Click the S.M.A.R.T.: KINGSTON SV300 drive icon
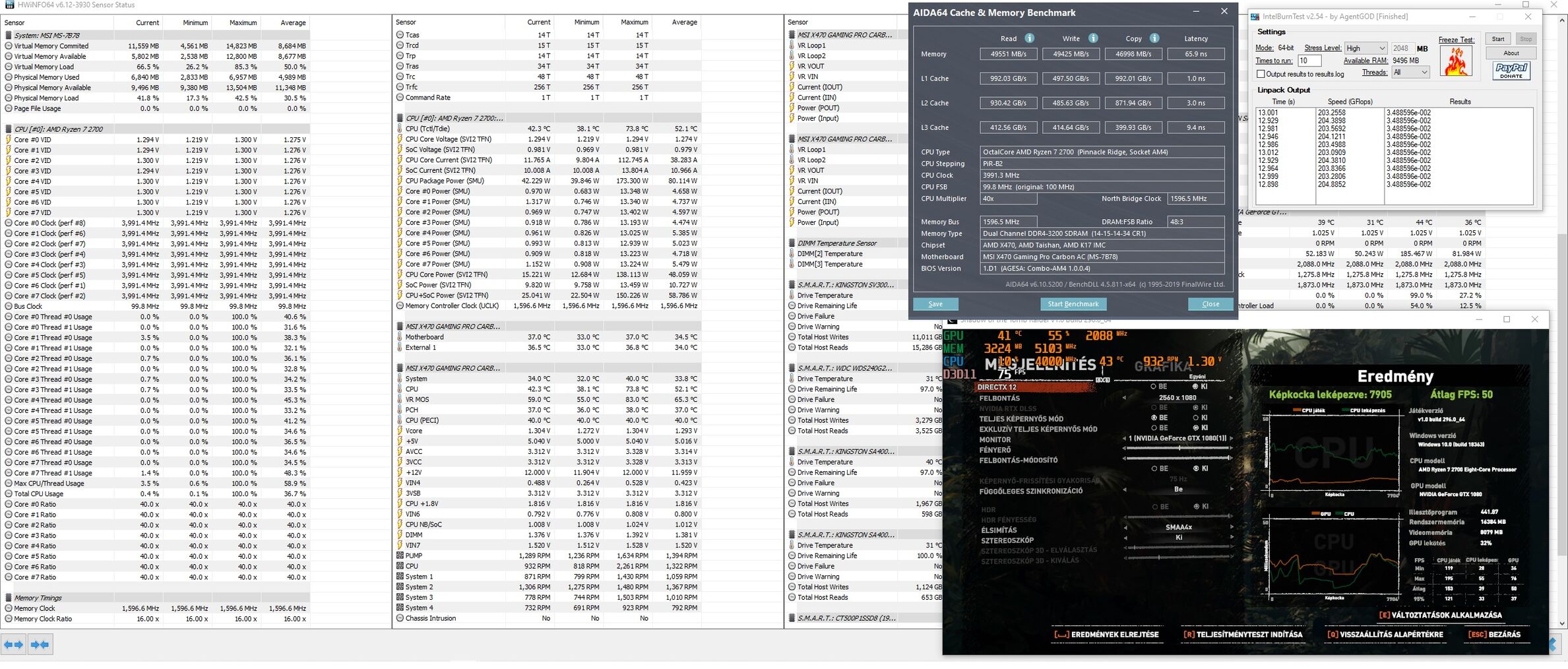 [792, 285]
